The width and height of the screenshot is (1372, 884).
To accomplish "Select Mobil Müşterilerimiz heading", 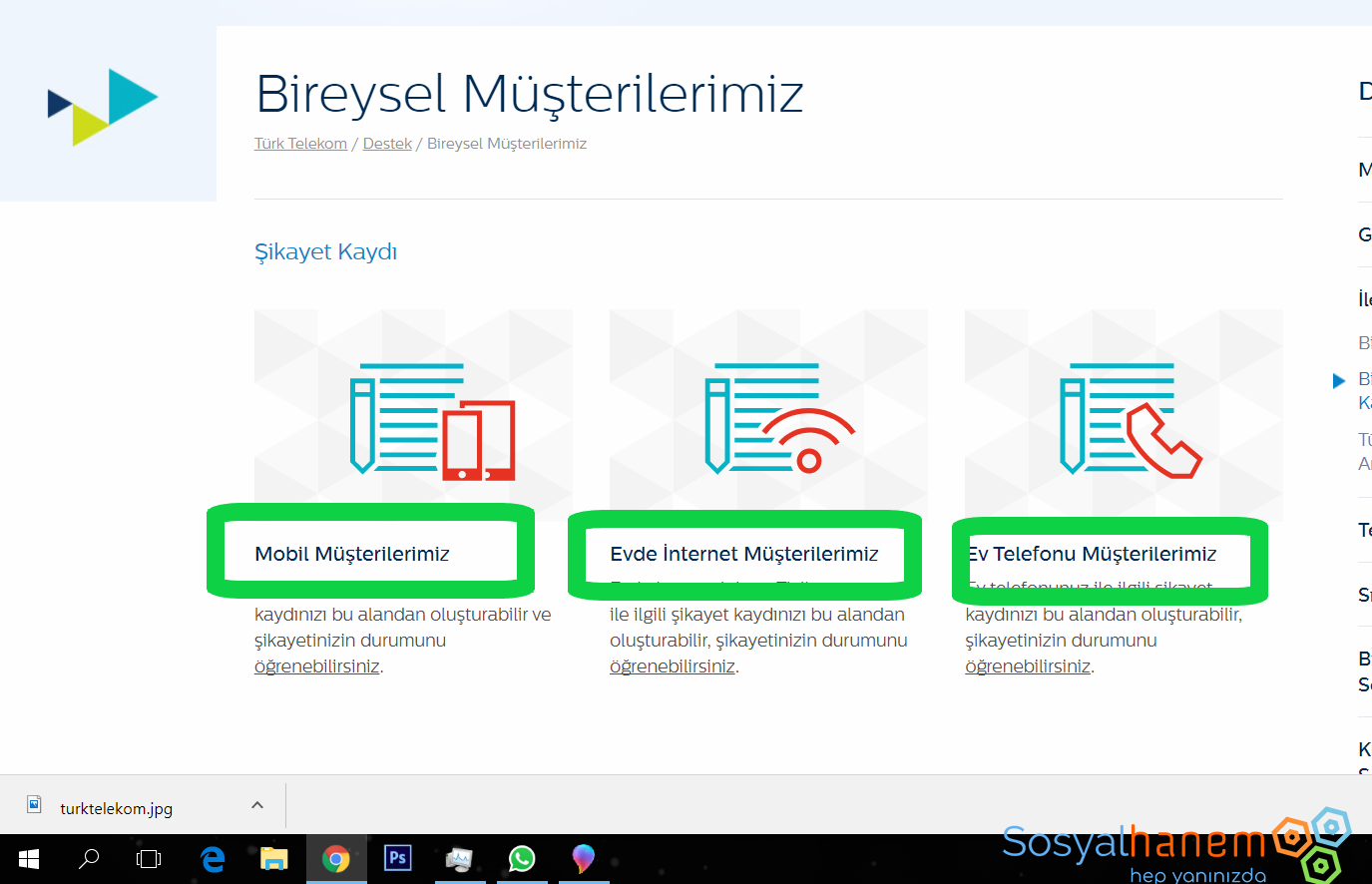I will [x=352, y=554].
